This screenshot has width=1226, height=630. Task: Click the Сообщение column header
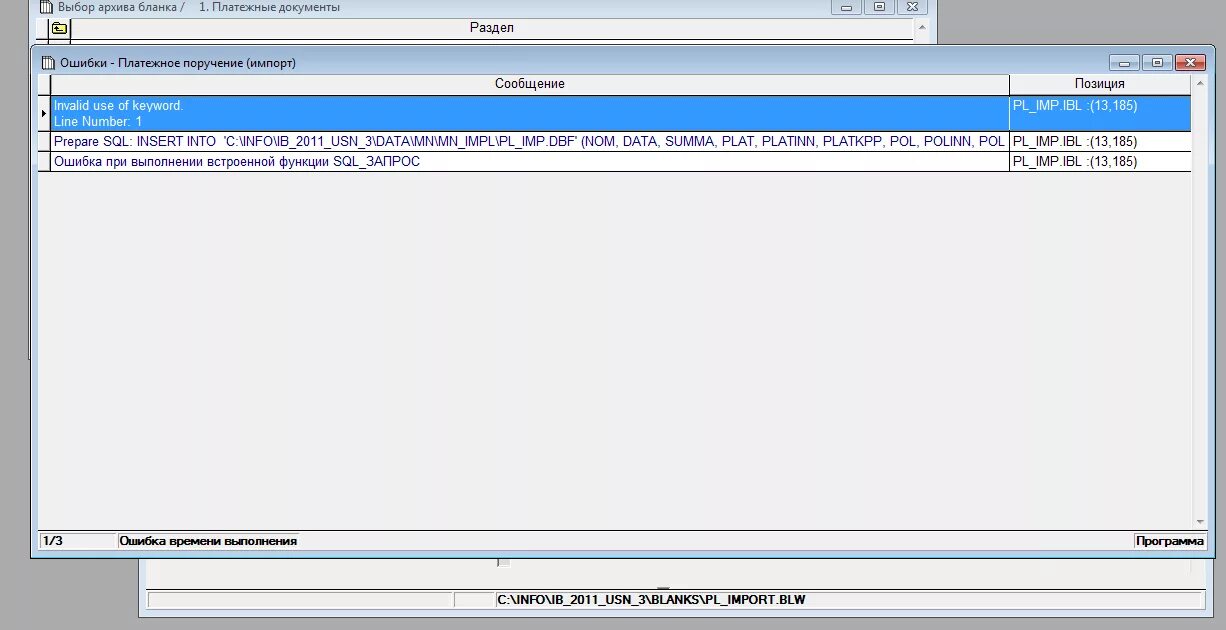pos(530,84)
